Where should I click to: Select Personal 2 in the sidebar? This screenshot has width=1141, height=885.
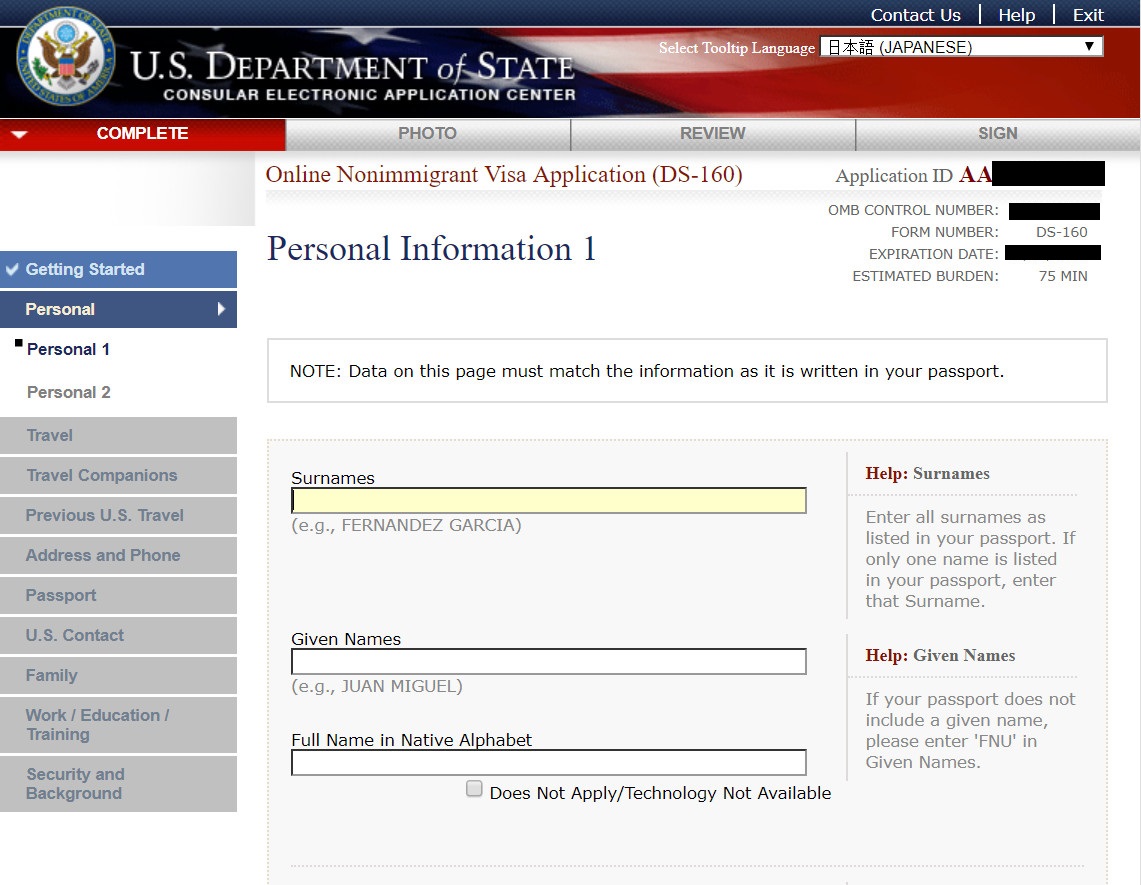click(68, 392)
